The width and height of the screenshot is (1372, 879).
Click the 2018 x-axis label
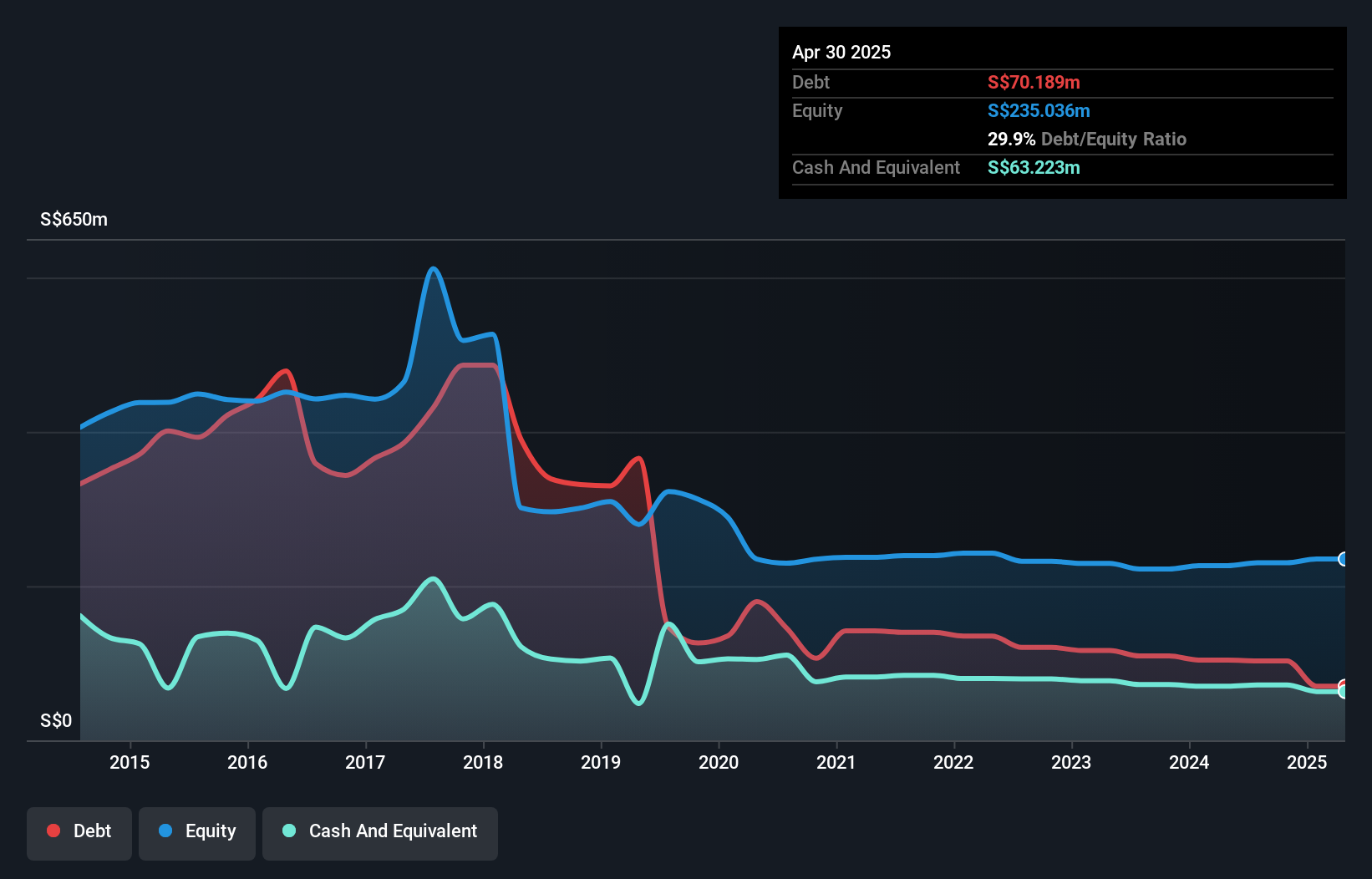click(x=483, y=762)
